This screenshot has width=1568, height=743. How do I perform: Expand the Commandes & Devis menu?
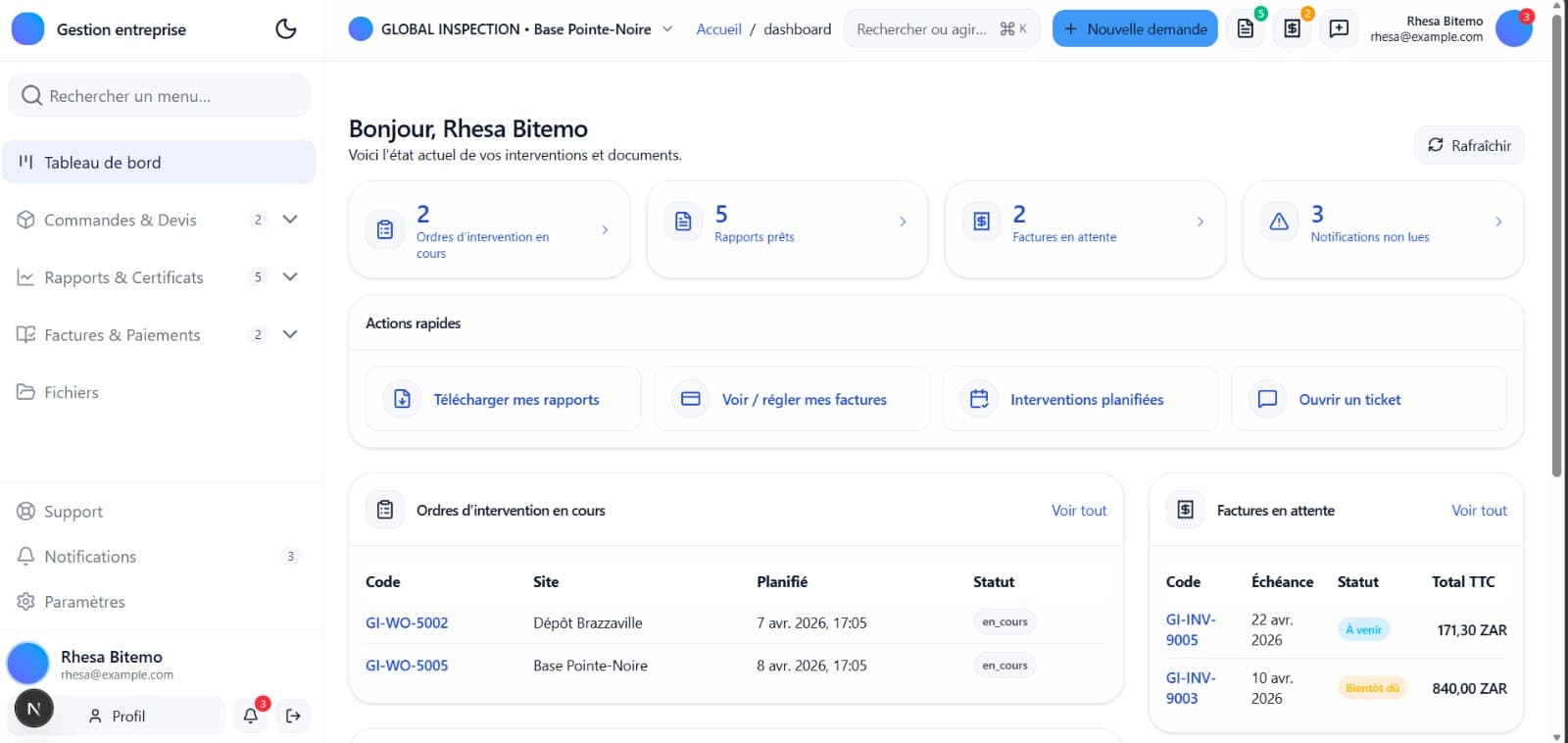(x=290, y=220)
